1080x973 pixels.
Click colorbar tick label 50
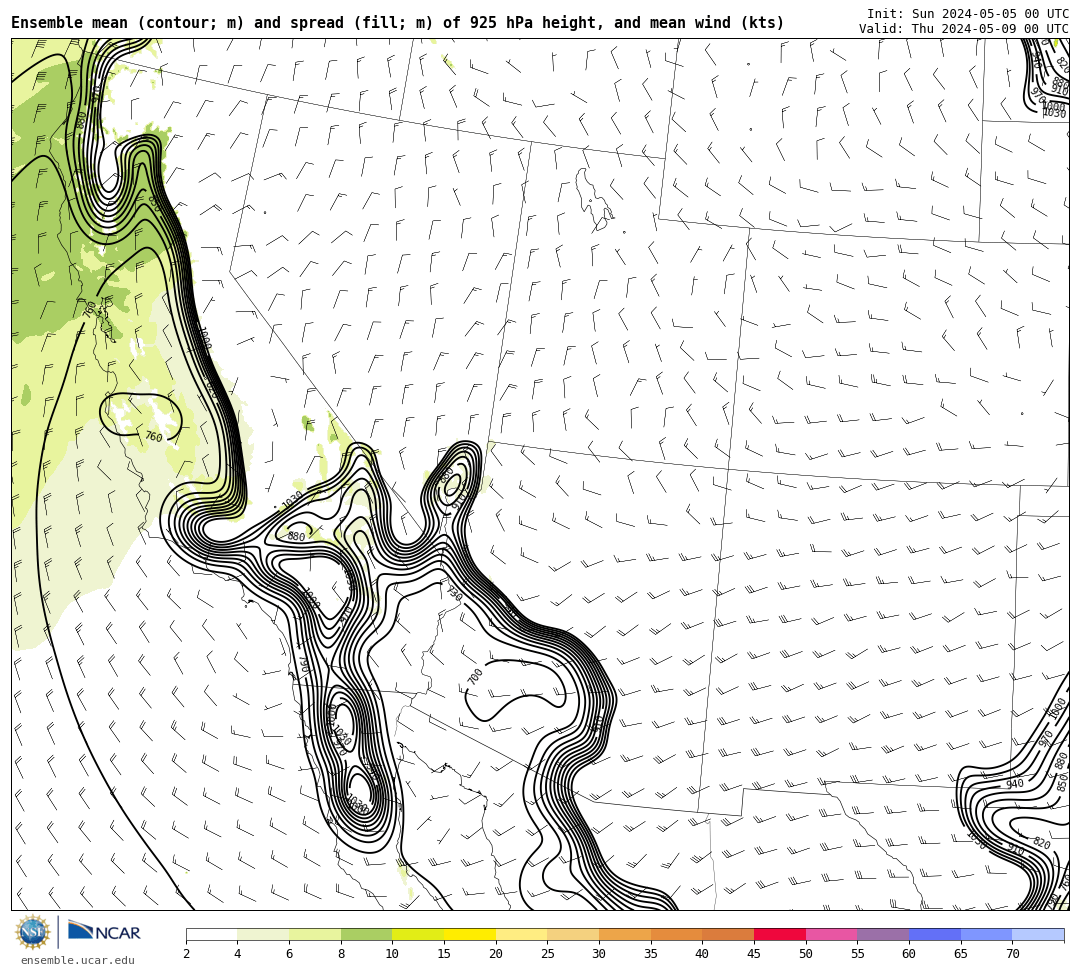coord(805,954)
